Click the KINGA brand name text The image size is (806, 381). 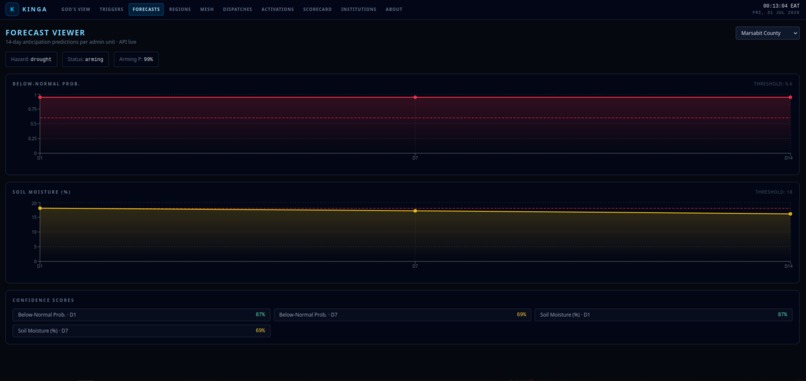point(34,9)
